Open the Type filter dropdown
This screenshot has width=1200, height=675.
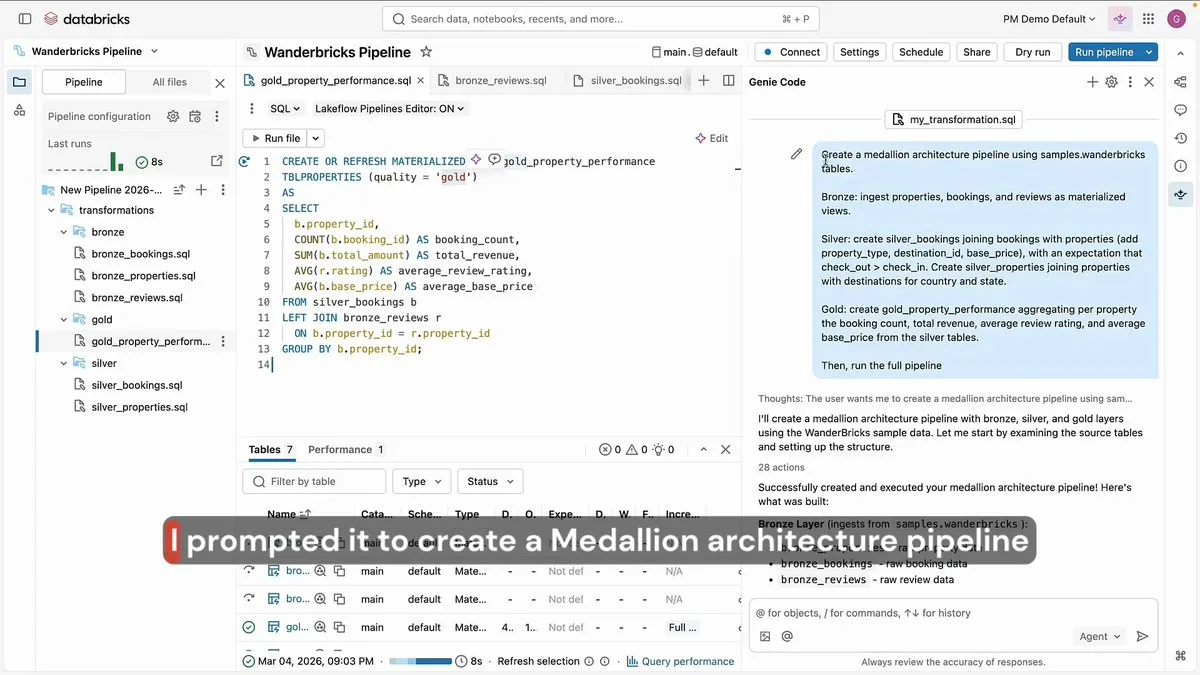tap(421, 481)
